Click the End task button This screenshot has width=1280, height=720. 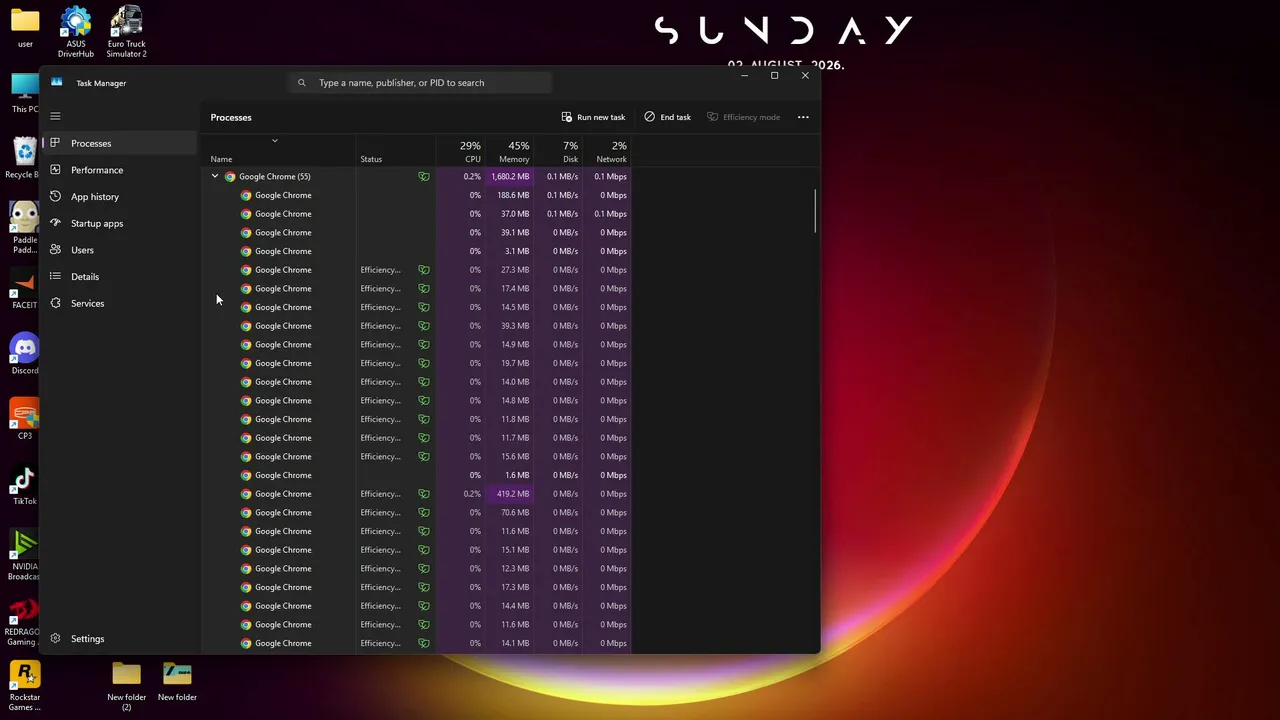click(x=667, y=117)
